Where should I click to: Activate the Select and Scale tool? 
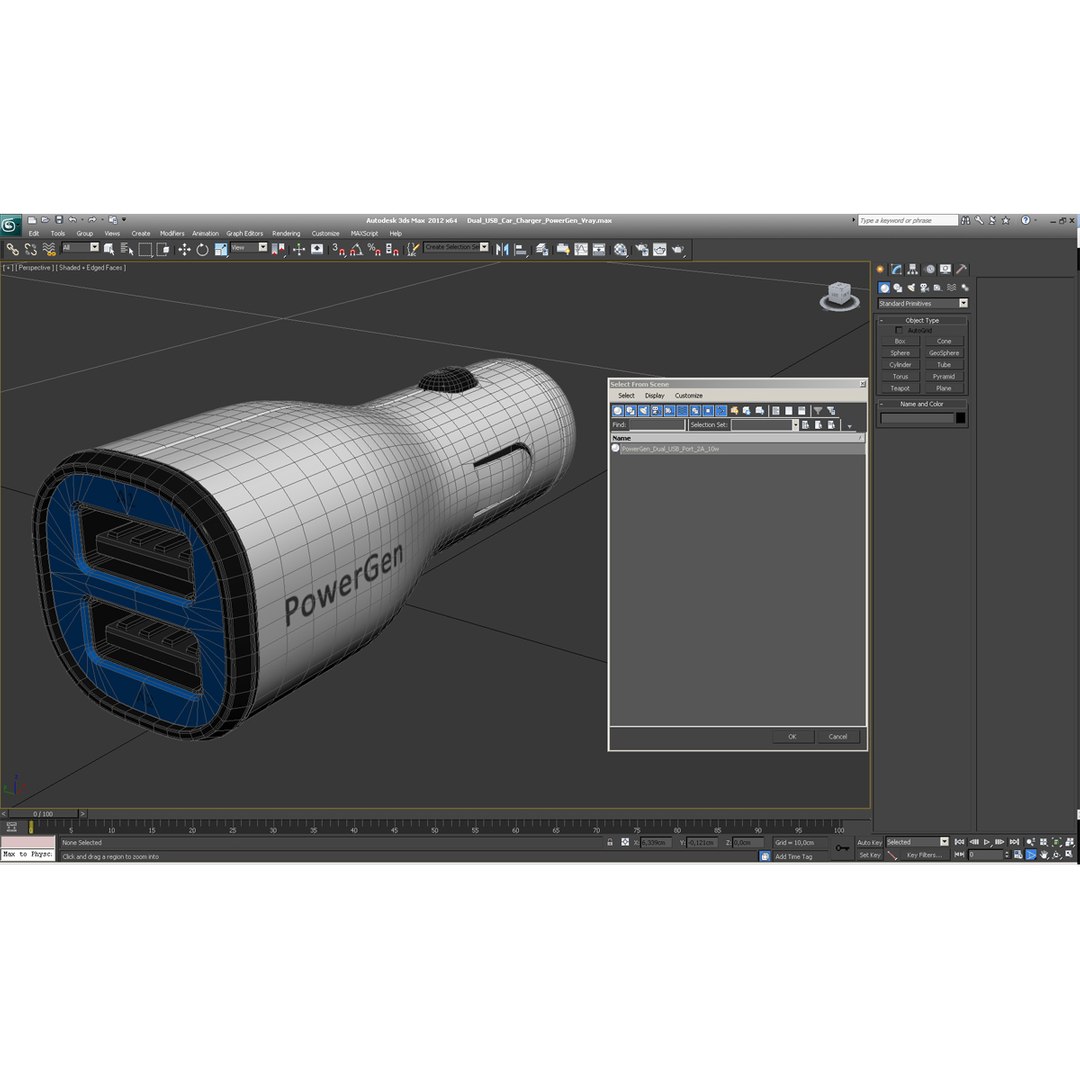220,249
